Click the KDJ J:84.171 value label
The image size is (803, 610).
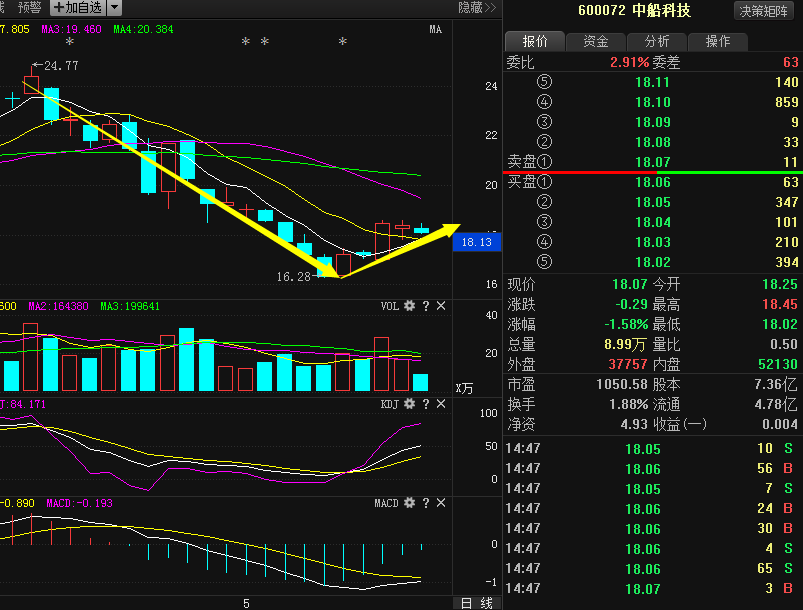coord(23,404)
